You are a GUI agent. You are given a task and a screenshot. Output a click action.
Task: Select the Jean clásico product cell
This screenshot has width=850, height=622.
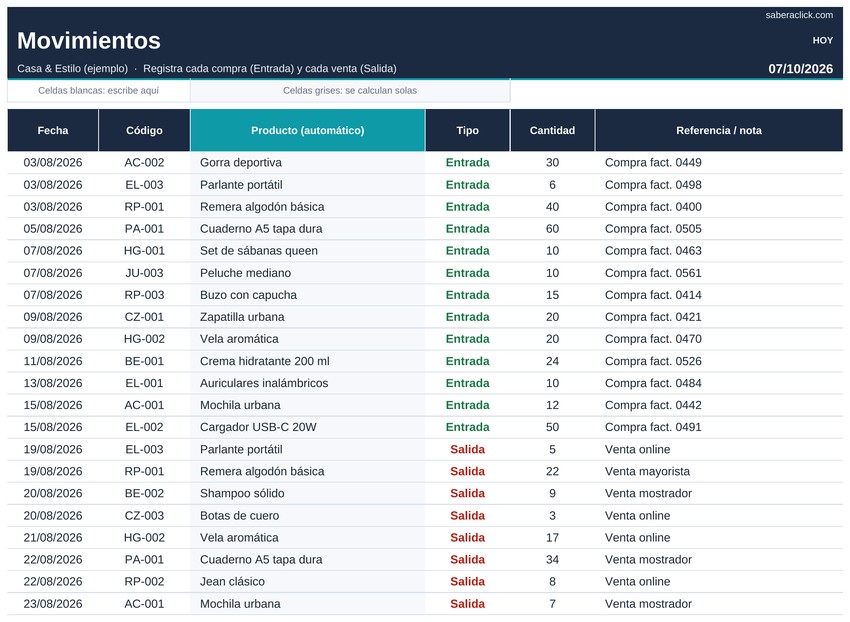click(307, 582)
